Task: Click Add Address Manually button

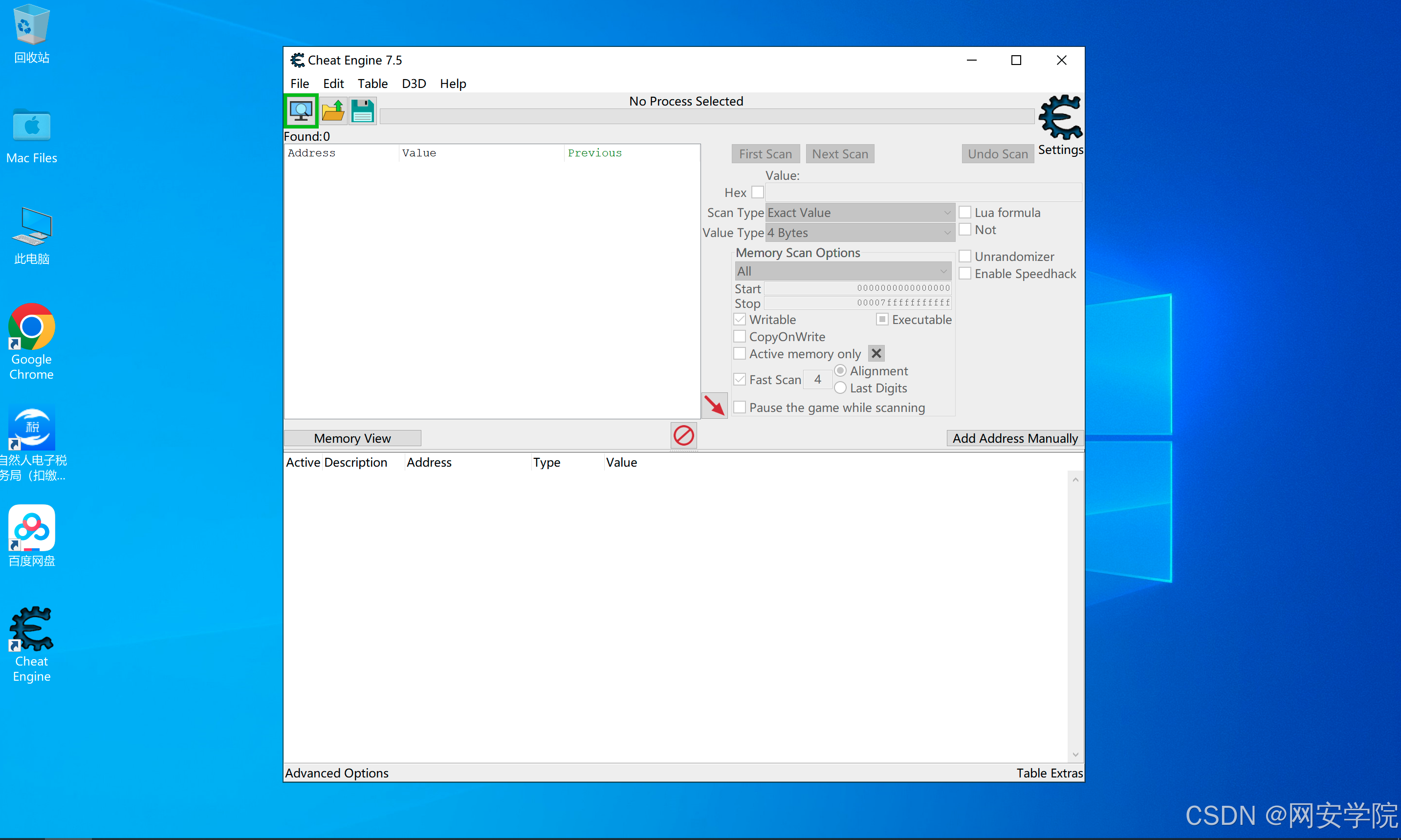Action: [x=1014, y=438]
